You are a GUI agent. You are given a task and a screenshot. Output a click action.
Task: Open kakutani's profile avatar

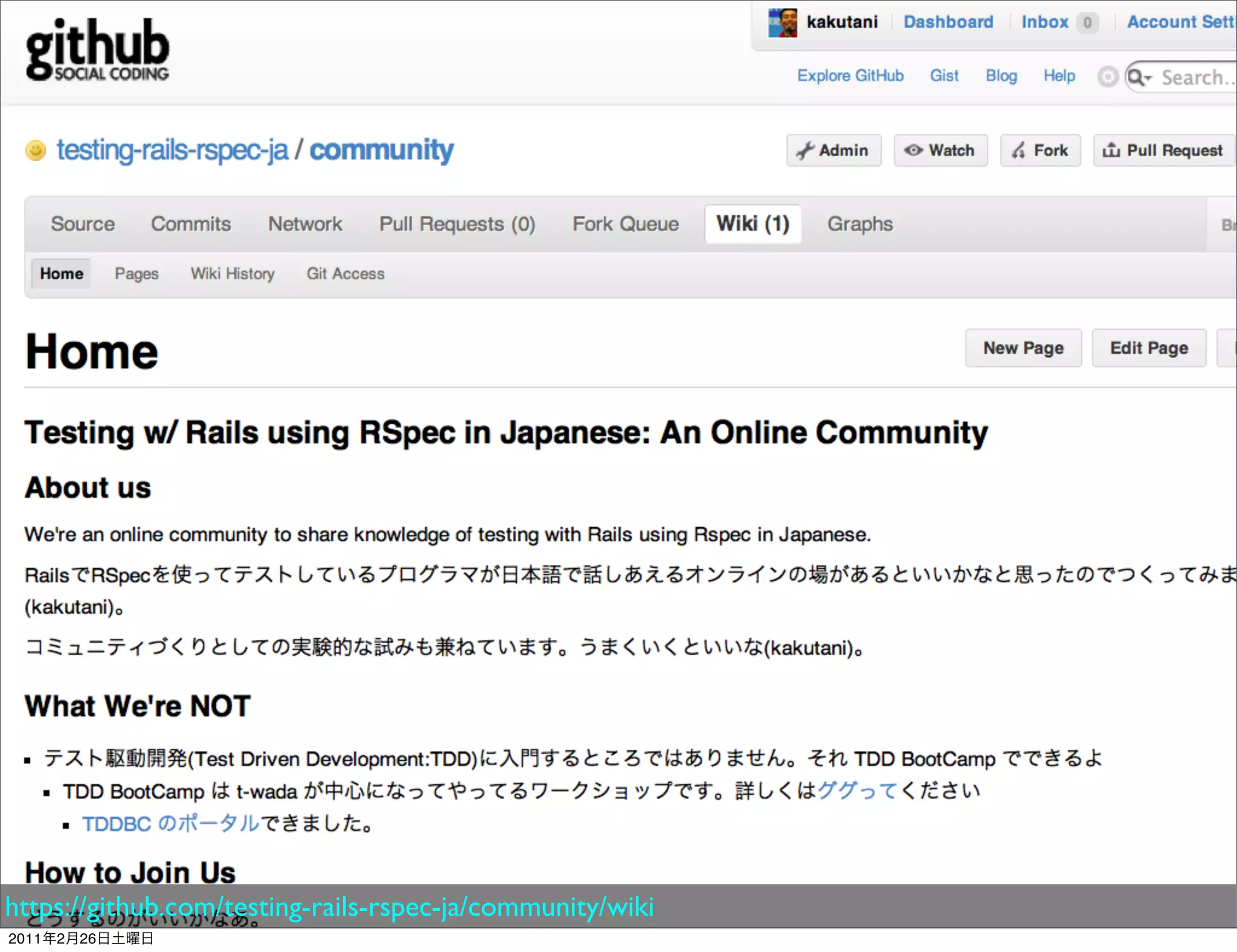tap(783, 23)
